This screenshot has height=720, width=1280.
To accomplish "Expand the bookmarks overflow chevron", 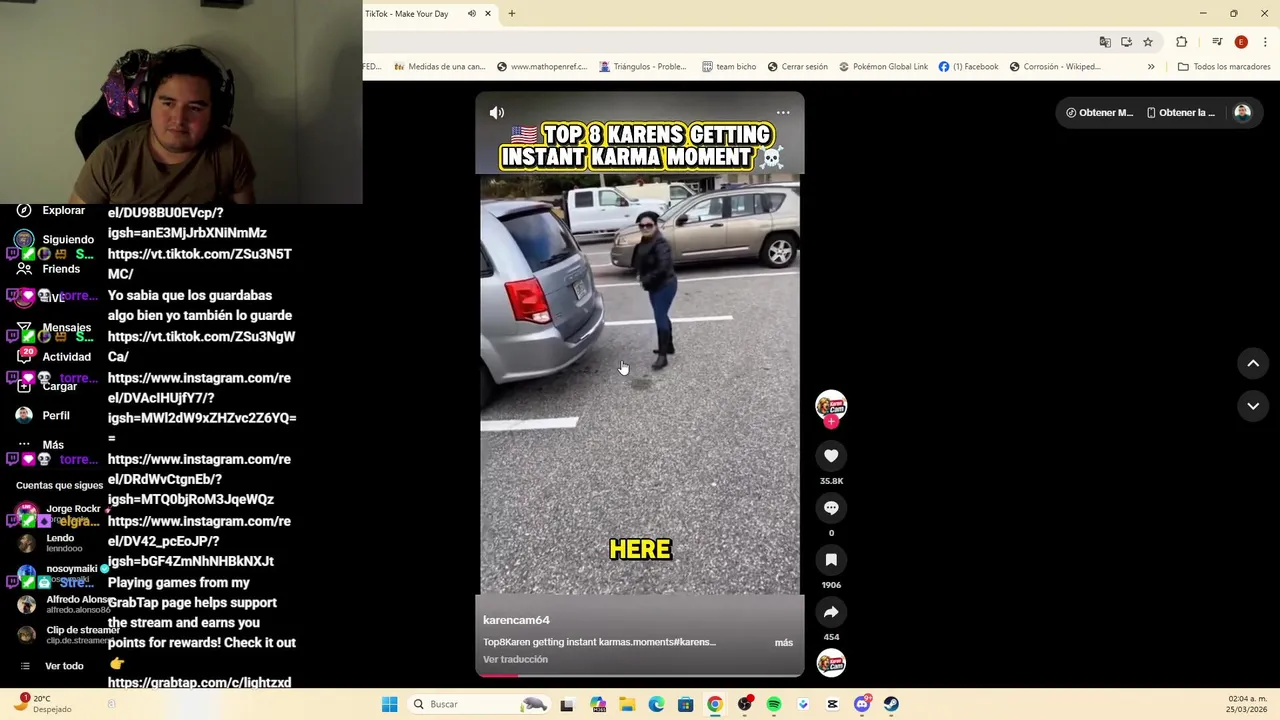I will [x=1151, y=67].
